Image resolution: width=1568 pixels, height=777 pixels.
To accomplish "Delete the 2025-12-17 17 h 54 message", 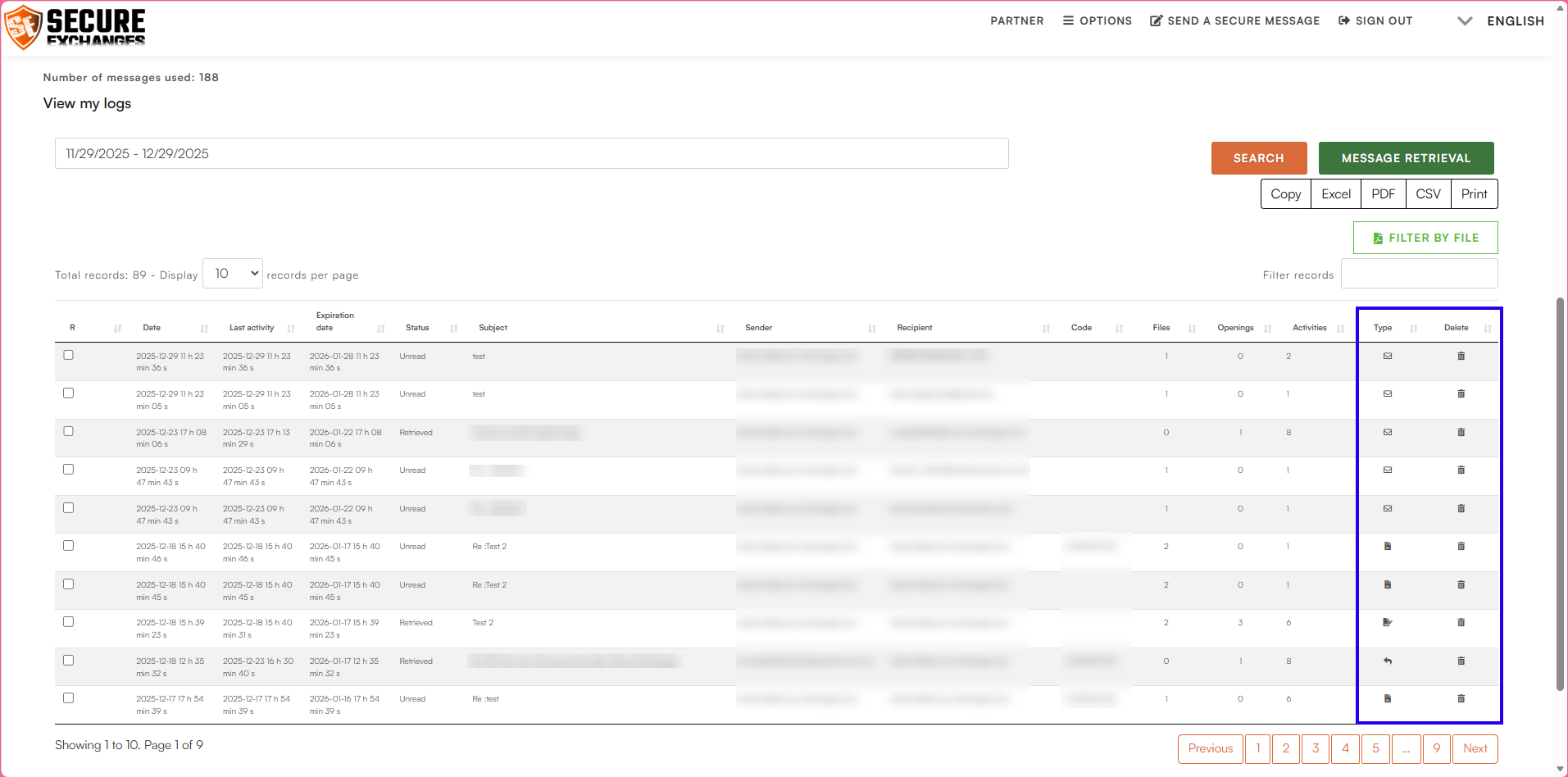I will 1461,698.
